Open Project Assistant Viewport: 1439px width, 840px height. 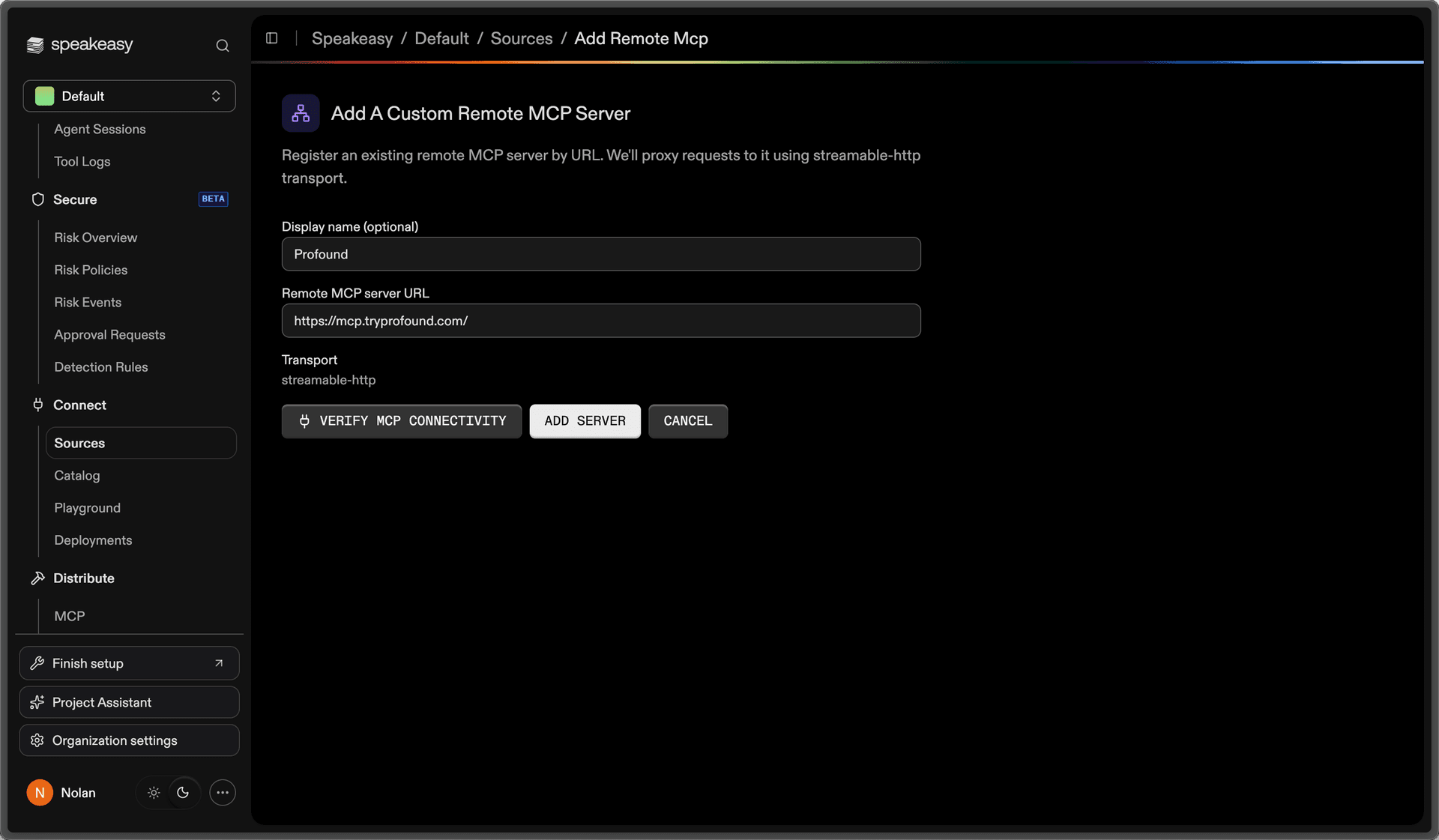(129, 702)
